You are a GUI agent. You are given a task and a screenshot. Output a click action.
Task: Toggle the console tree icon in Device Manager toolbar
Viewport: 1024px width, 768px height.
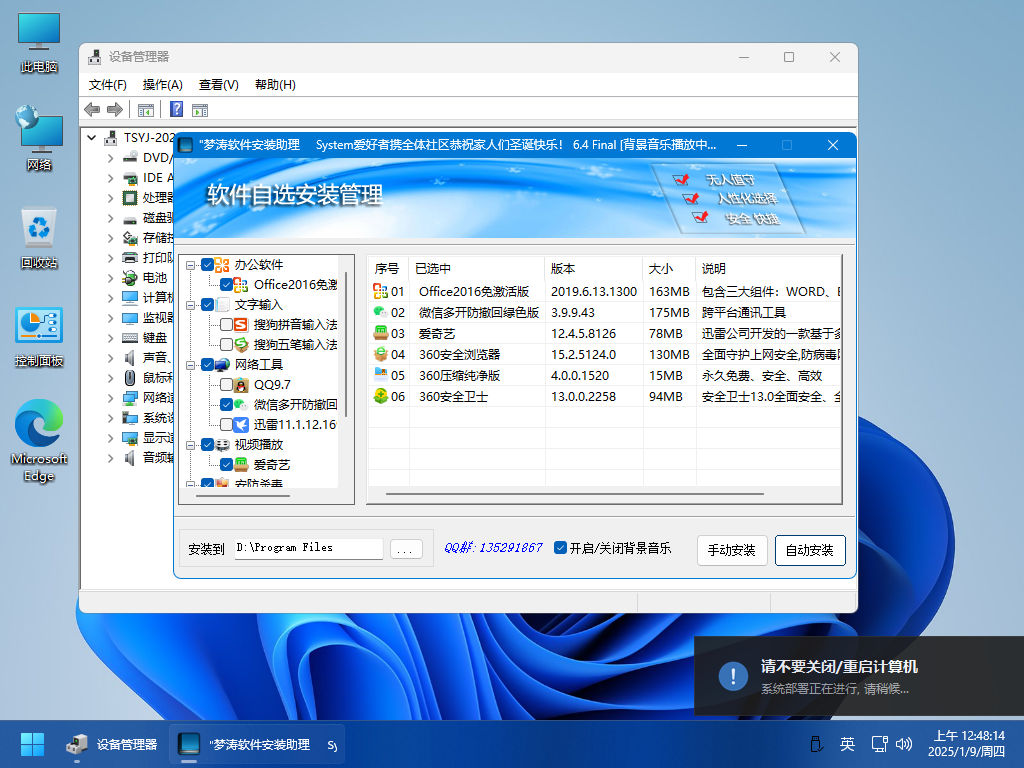[x=146, y=110]
